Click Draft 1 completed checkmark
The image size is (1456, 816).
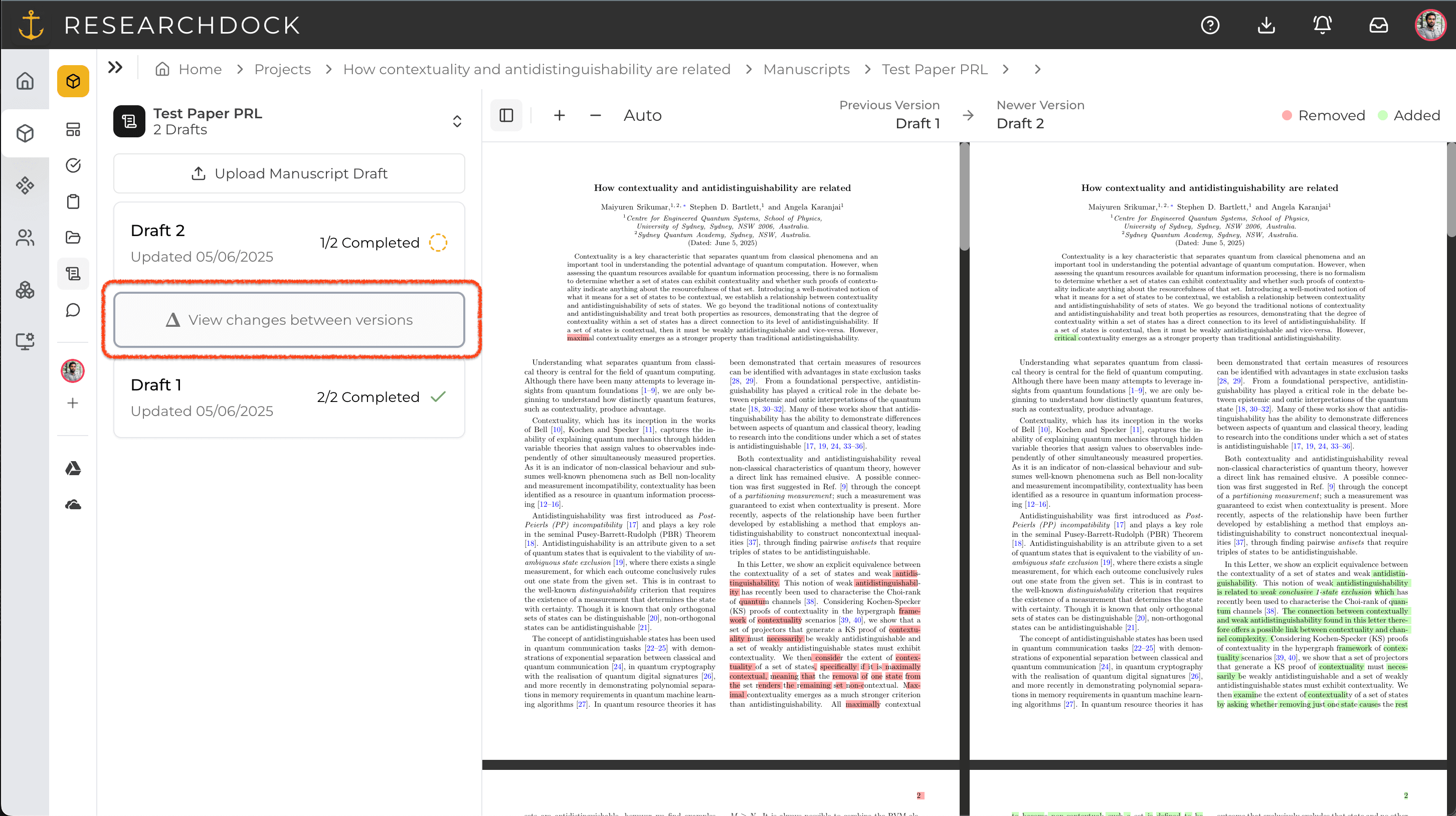pyautogui.click(x=438, y=396)
